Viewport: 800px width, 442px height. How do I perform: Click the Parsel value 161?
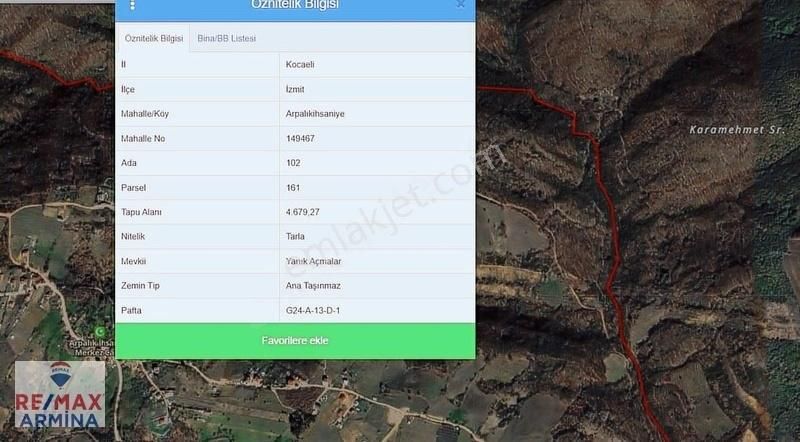[293, 187]
